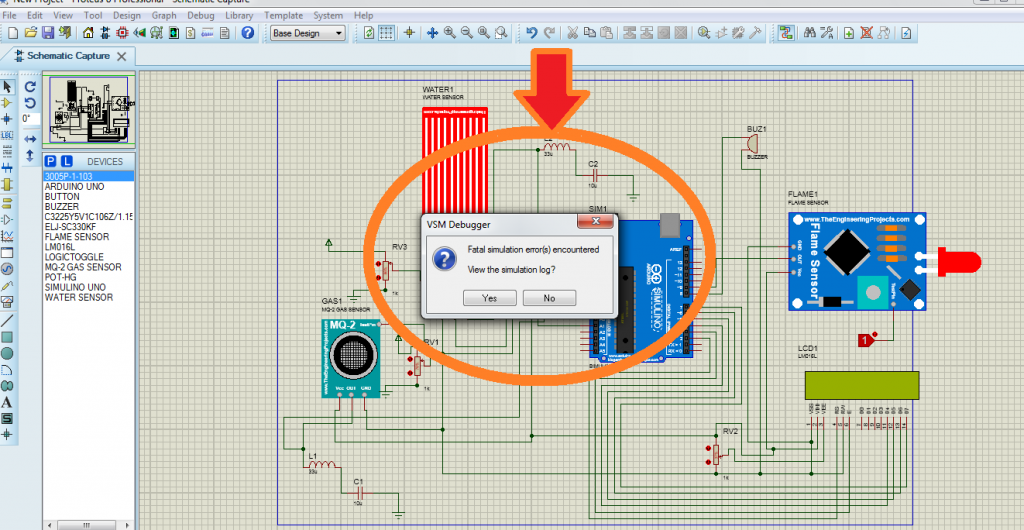The image size is (1024, 530).
Task: Open the File menu
Action: pyautogui.click(x=10, y=15)
